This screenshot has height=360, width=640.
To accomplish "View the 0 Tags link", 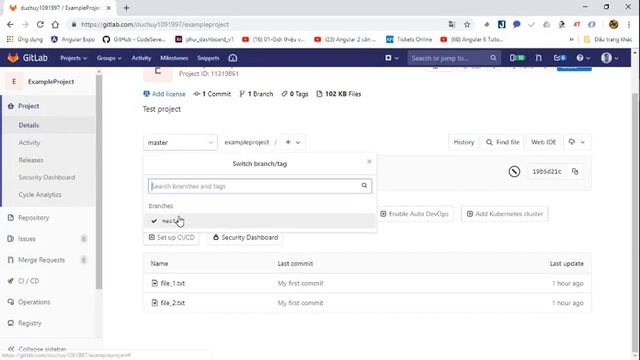I will click(295, 94).
